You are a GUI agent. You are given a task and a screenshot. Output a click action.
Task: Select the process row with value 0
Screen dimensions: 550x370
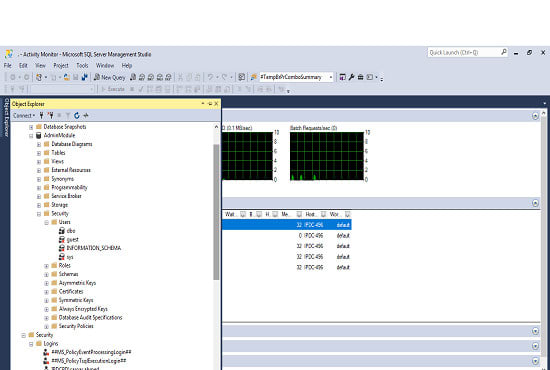[x=287, y=236]
